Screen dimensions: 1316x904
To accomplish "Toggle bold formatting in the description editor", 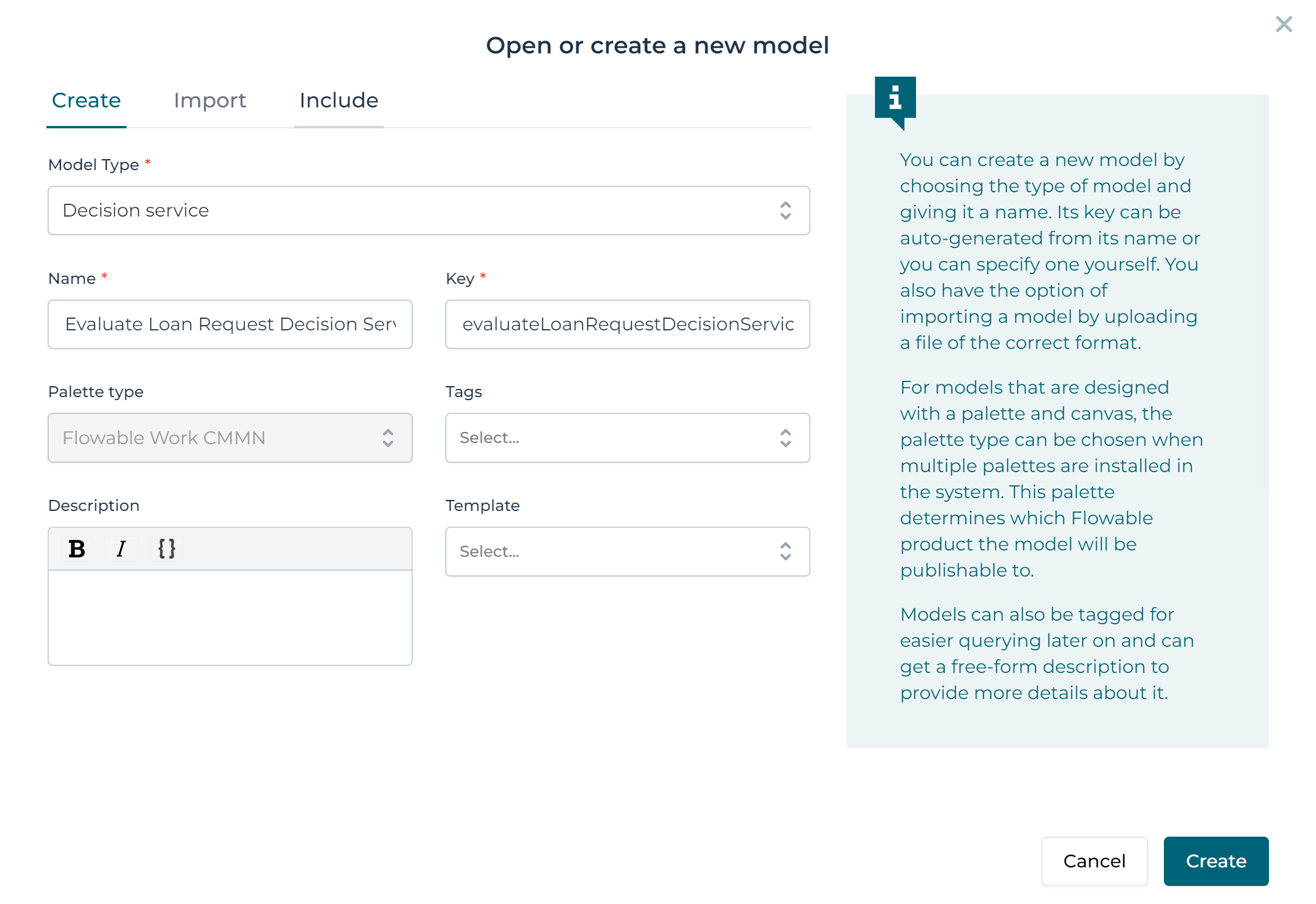I will click(76, 548).
